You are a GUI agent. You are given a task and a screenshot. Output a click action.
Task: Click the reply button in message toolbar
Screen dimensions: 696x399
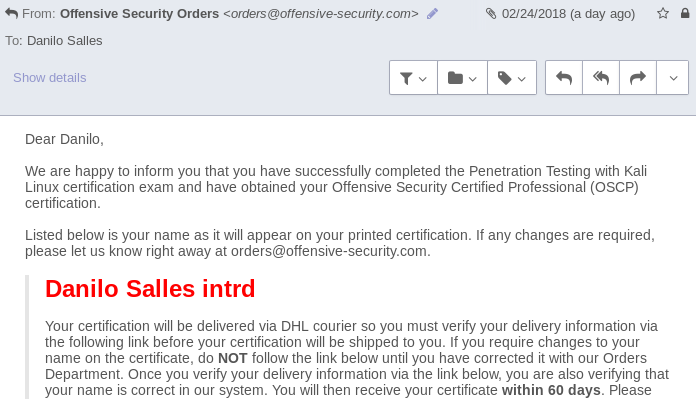click(x=564, y=78)
